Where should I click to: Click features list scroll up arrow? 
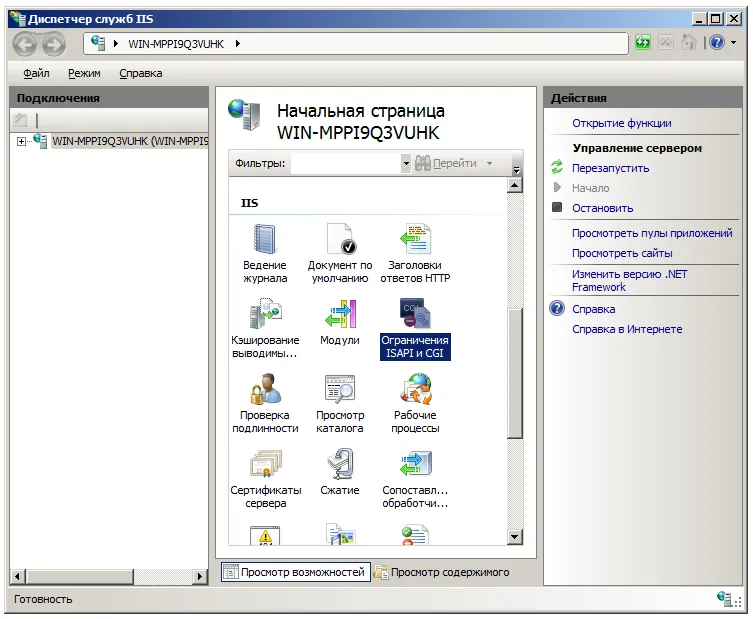[x=515, y=185]
